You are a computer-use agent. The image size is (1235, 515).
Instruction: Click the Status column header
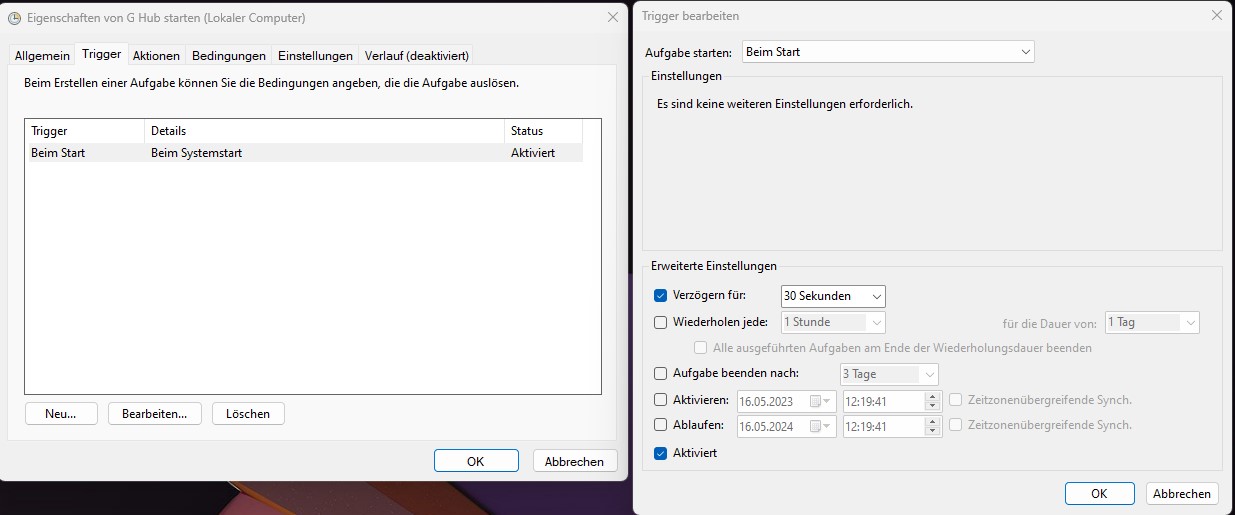(544, 131)
